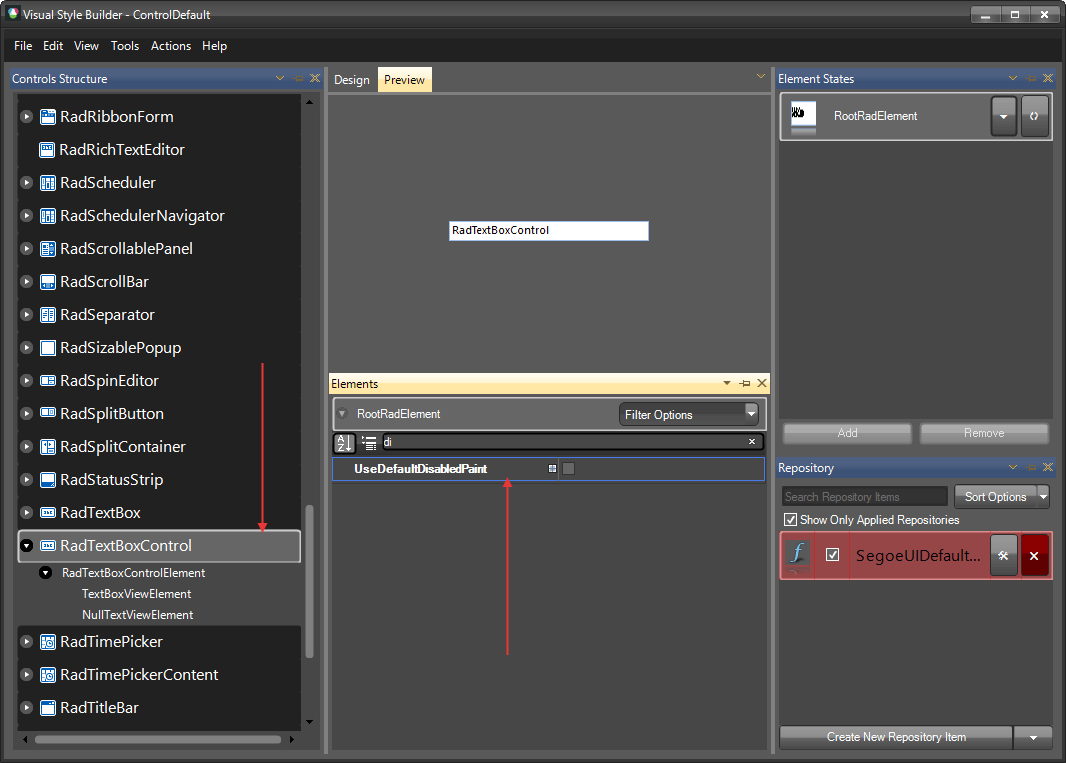1066x763 pixels.
Task: Click the font 'f' icon on SegoeUIDefault item
Action: click(x=796, y=555)
